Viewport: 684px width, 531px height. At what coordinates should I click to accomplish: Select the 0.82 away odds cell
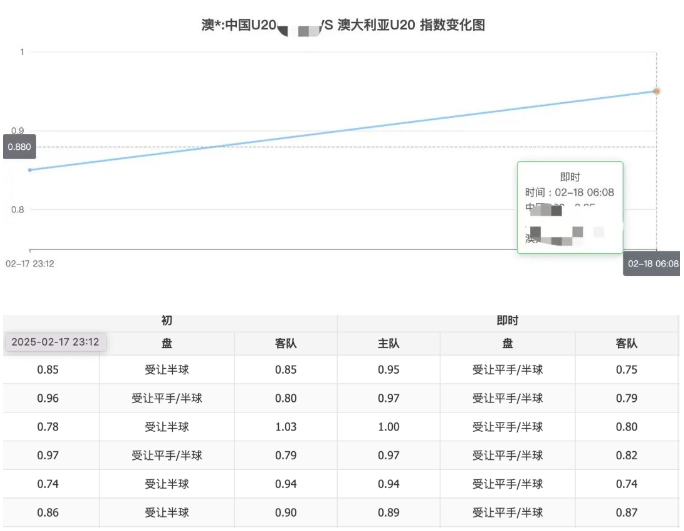tap(627, 456)
